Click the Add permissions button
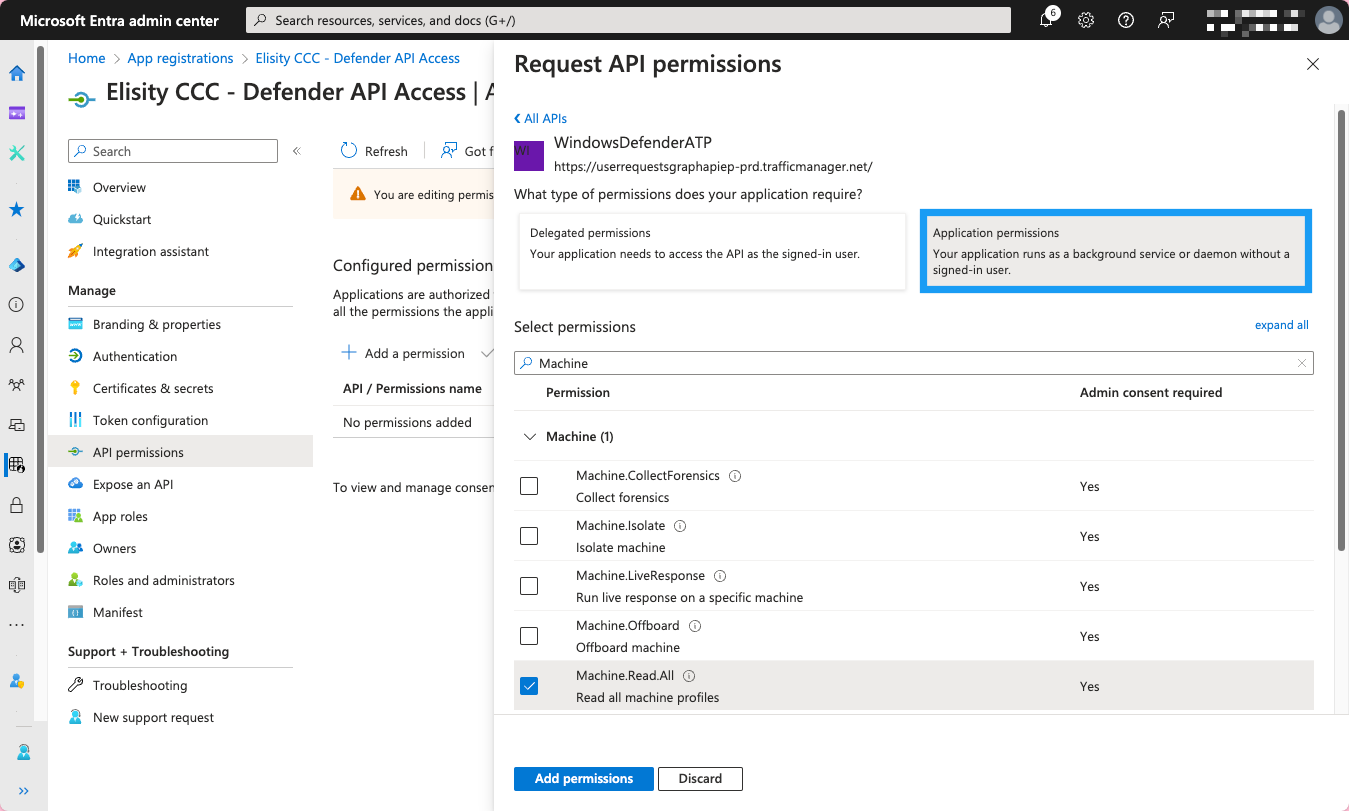1349x811 pixels. tap(583, 779)
